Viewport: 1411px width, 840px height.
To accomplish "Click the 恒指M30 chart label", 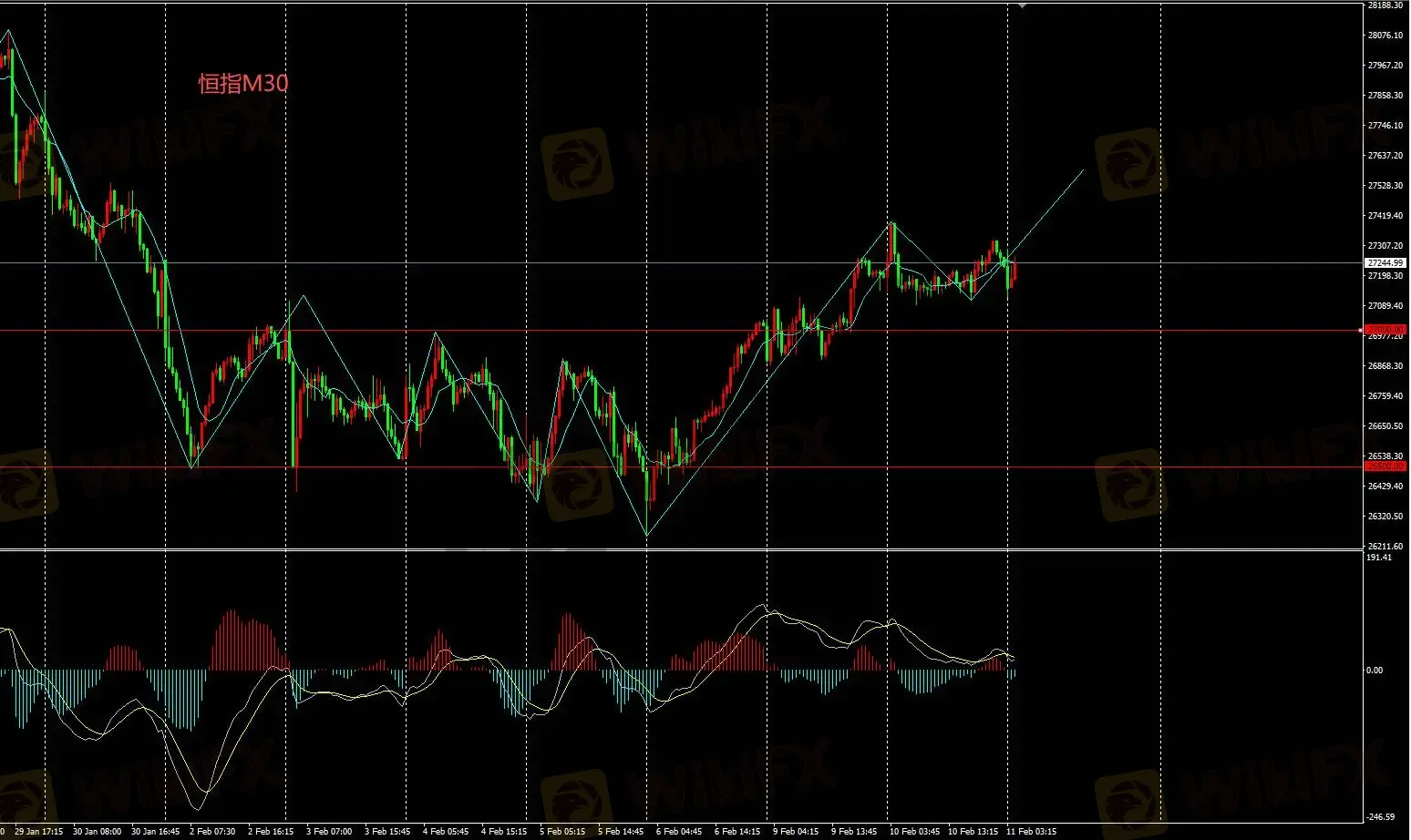I will (243, 84).
